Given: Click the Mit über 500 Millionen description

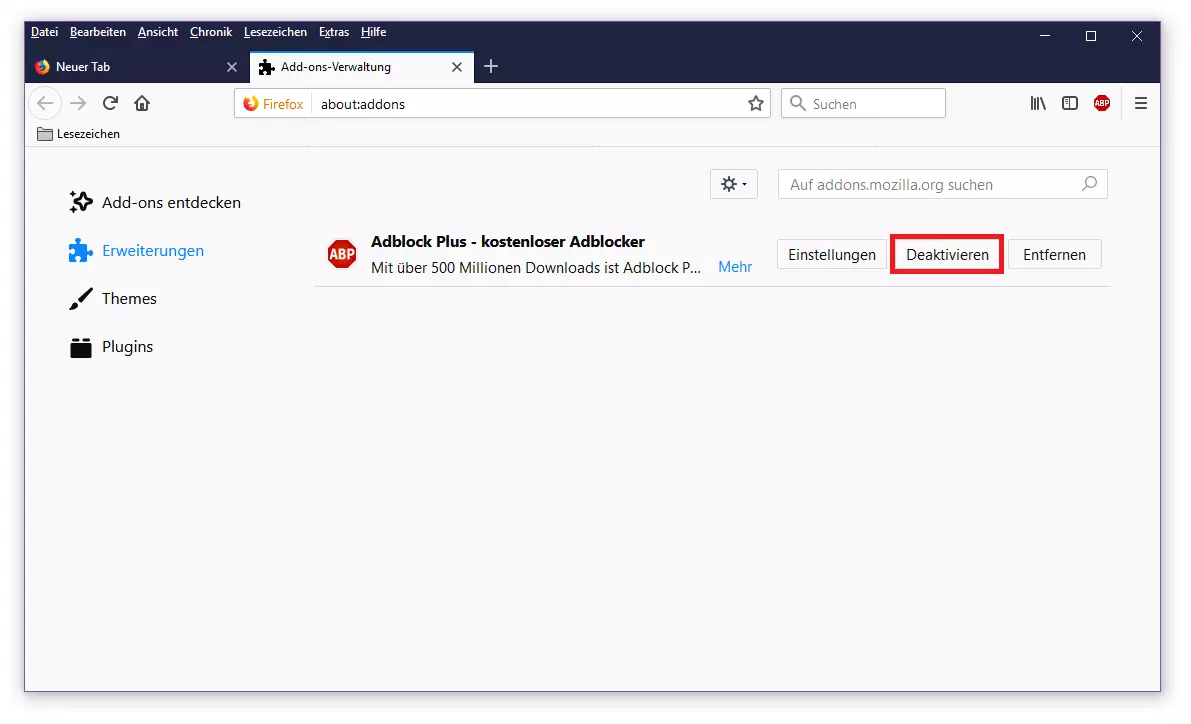Looking at the screenshot, I should (535, 267).
